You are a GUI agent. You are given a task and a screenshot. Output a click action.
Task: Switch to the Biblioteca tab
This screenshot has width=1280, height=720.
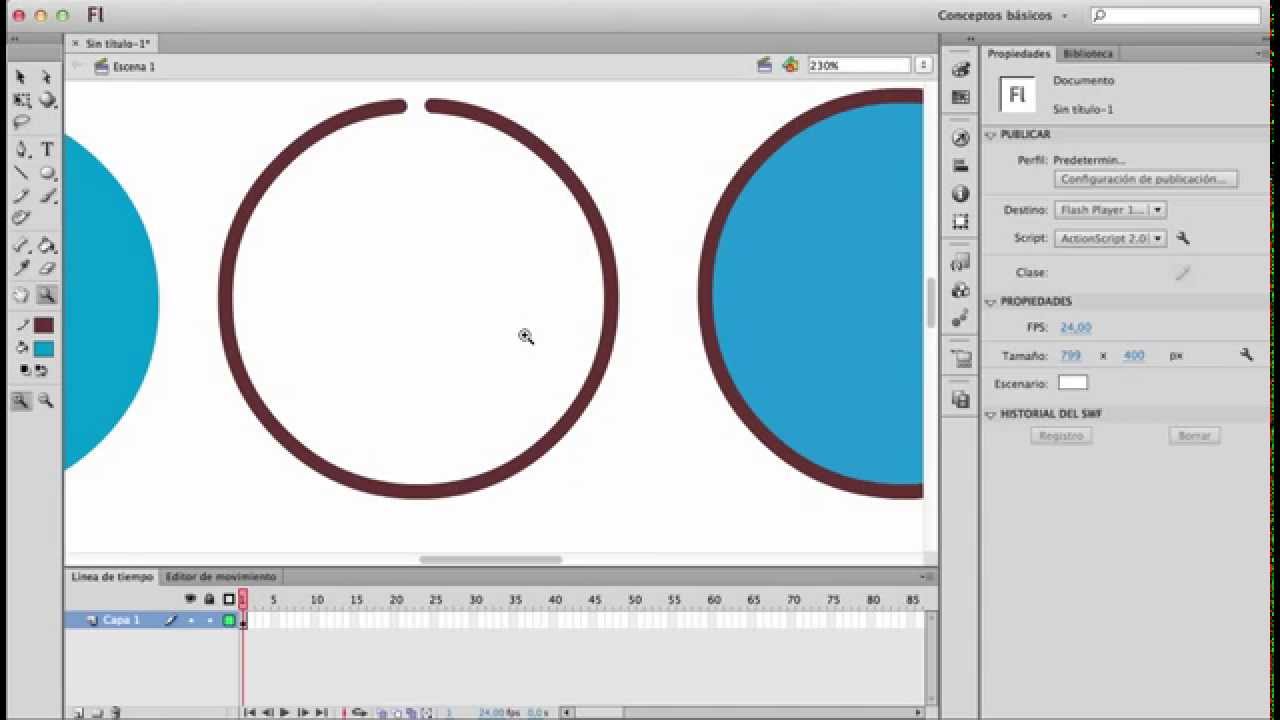click(x=1087, y=54)
